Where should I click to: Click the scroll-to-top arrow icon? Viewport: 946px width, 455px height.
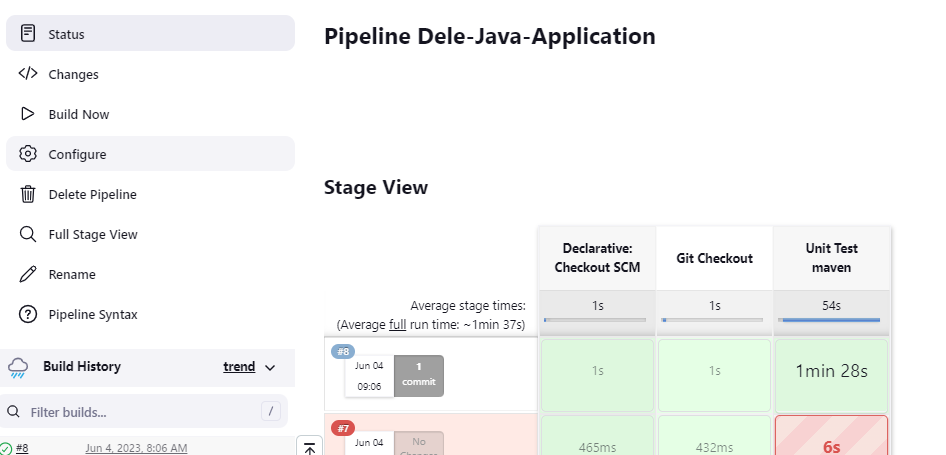309,448
